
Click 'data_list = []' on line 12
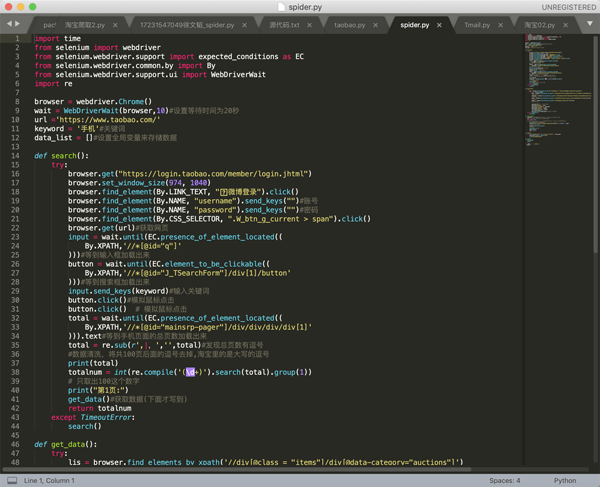pos(64,138)
